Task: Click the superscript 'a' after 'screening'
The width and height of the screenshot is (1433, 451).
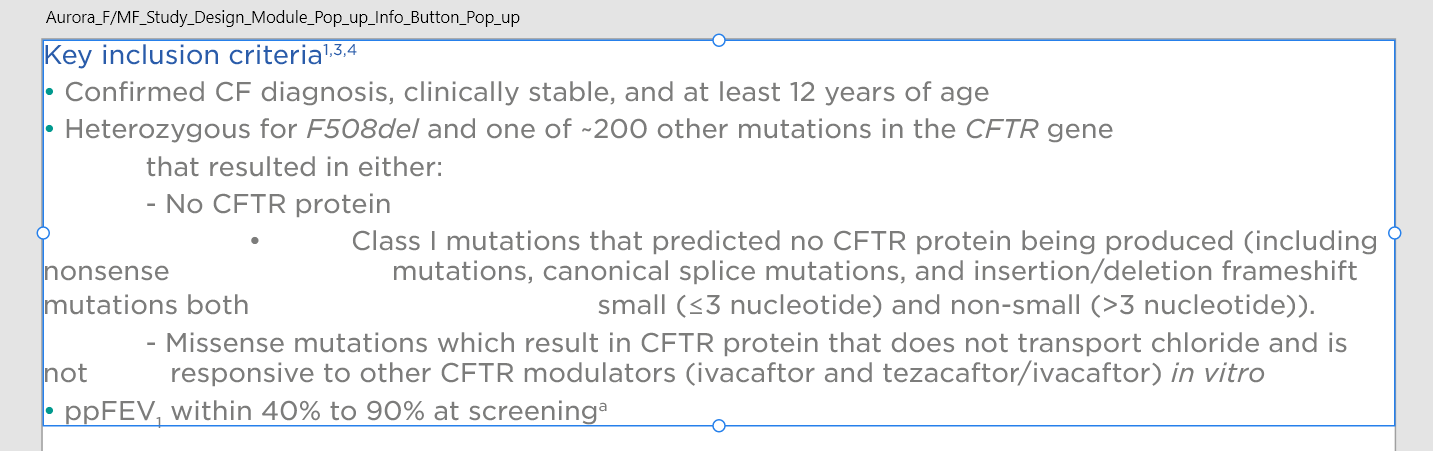Action: click(603, 405)
